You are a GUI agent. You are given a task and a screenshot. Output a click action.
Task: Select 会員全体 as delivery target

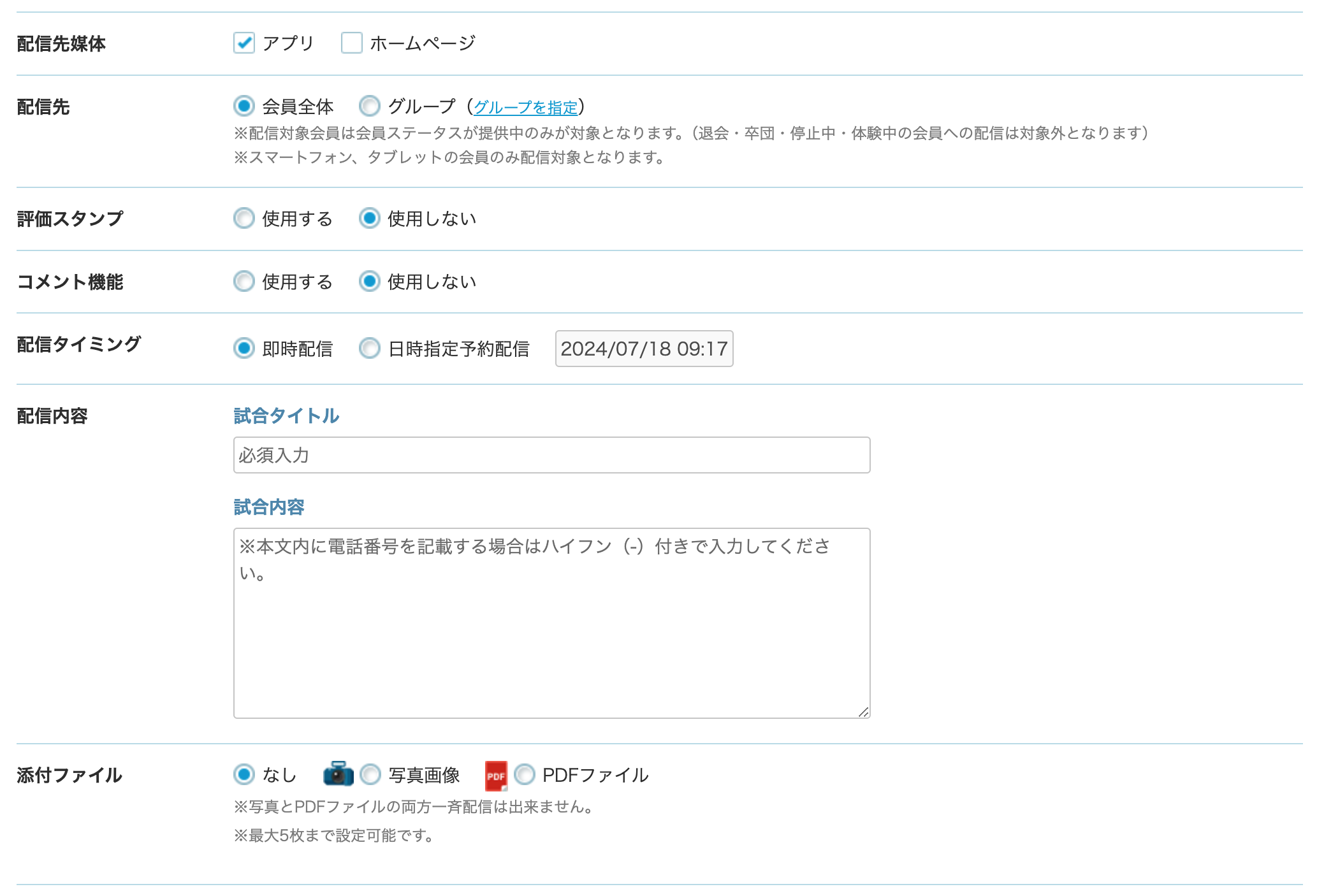244,106
